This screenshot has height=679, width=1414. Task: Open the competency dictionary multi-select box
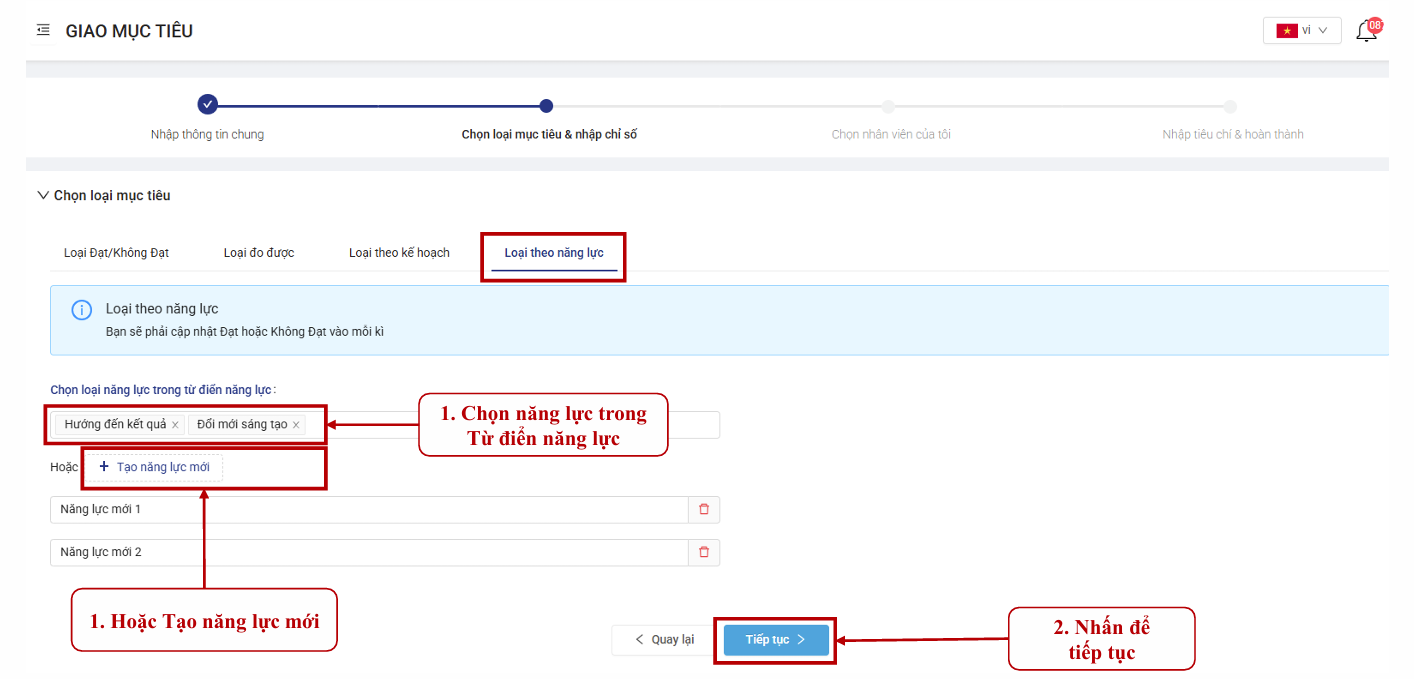pos(510,425)
